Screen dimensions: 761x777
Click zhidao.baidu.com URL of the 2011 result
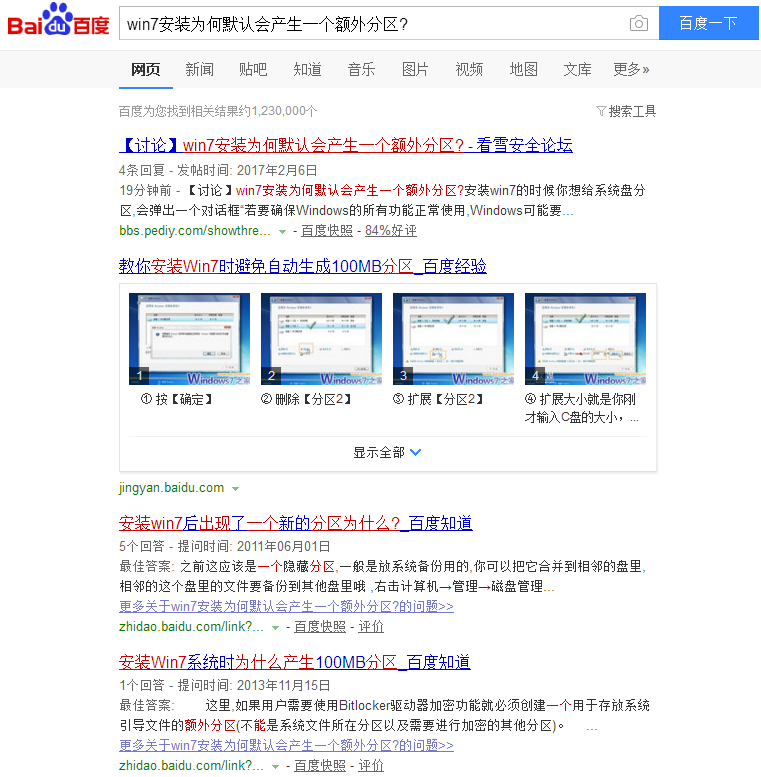[x=191, y=627]
